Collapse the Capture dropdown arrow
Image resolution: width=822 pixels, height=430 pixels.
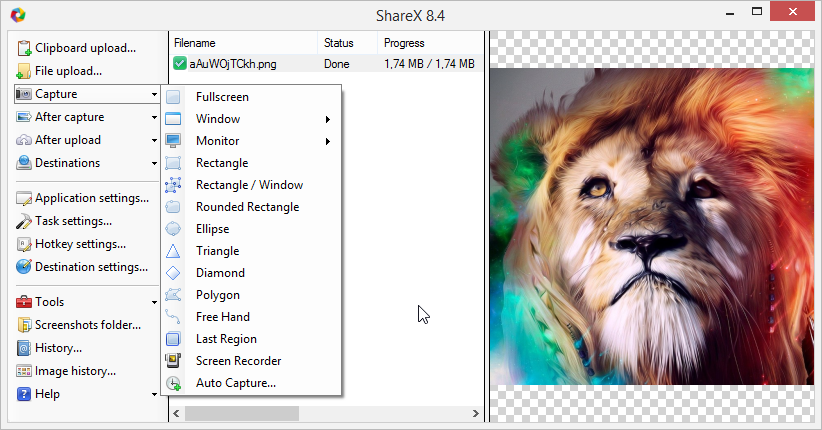pyautogui.click(x=154, y=94)
